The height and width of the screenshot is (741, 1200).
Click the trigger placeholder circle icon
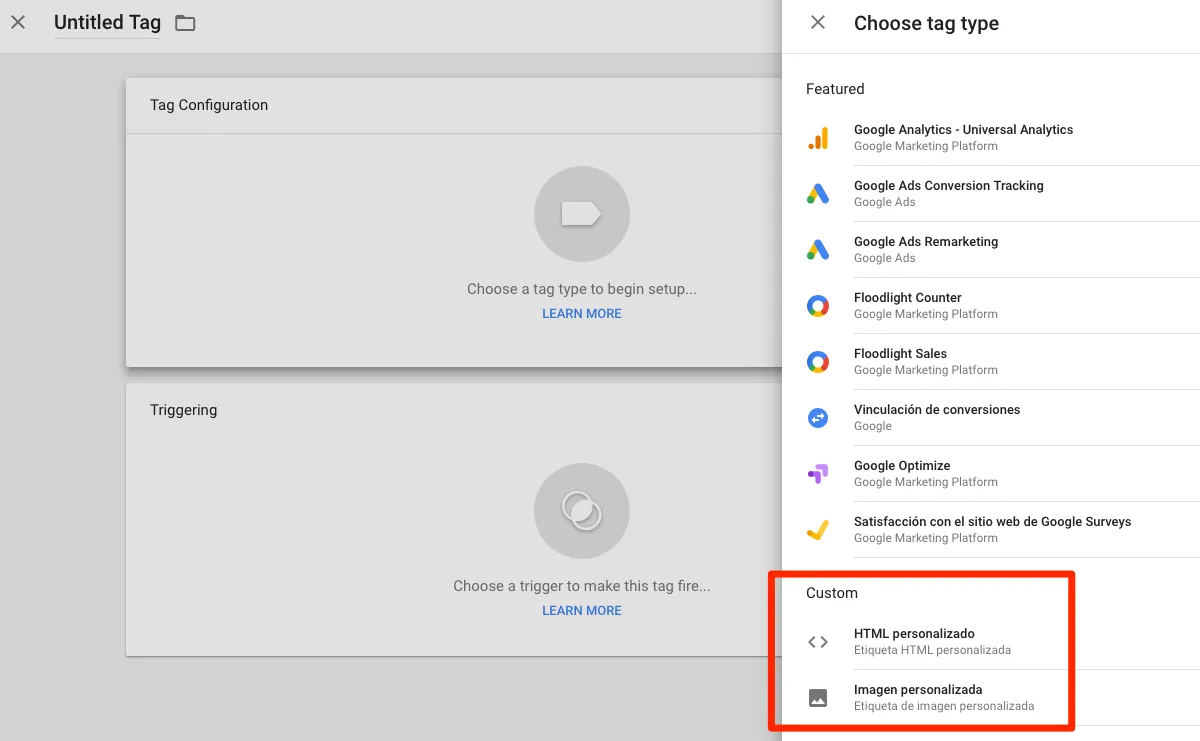pos(582,511)
